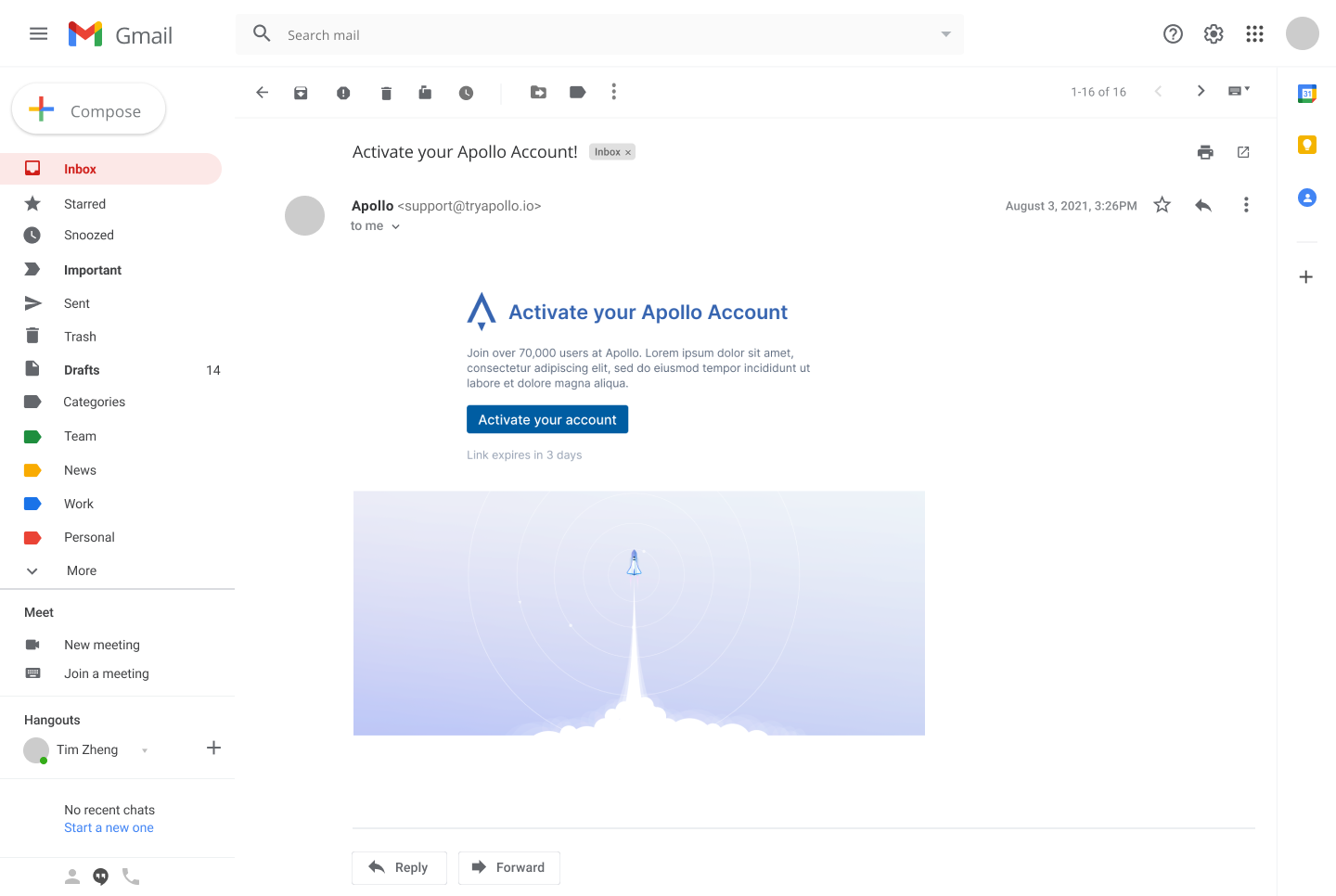Archive this email
1336x896 pixels.
[x=301, y=93]
